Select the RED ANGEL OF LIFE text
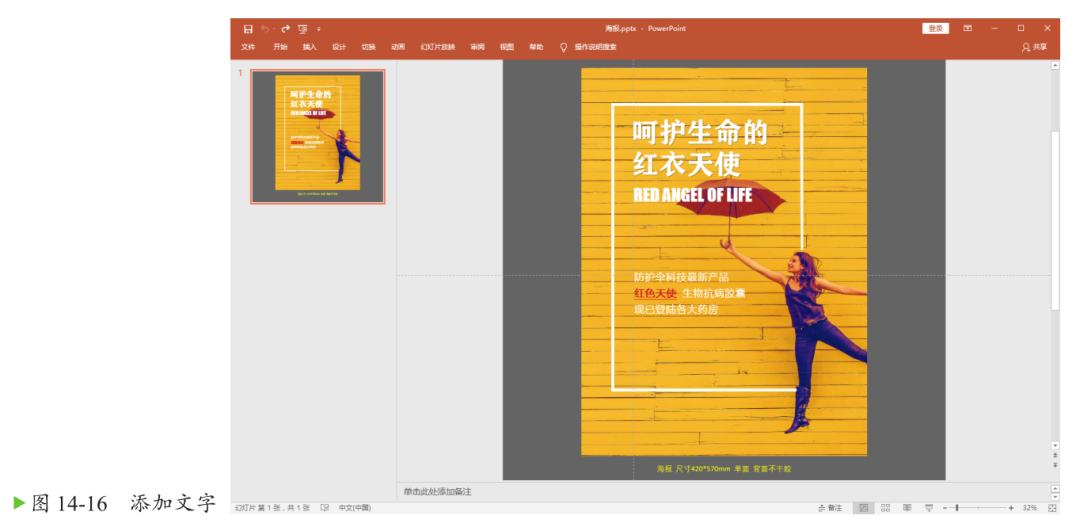 693,195
